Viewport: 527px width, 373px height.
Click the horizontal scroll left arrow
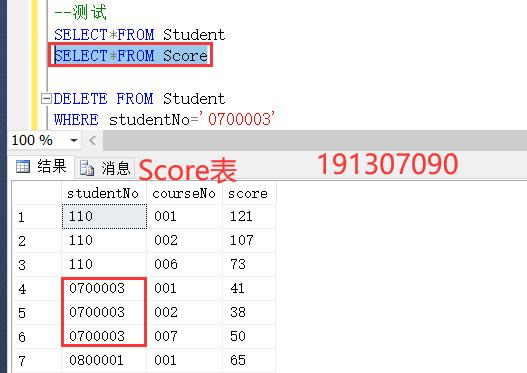point(93,140)
